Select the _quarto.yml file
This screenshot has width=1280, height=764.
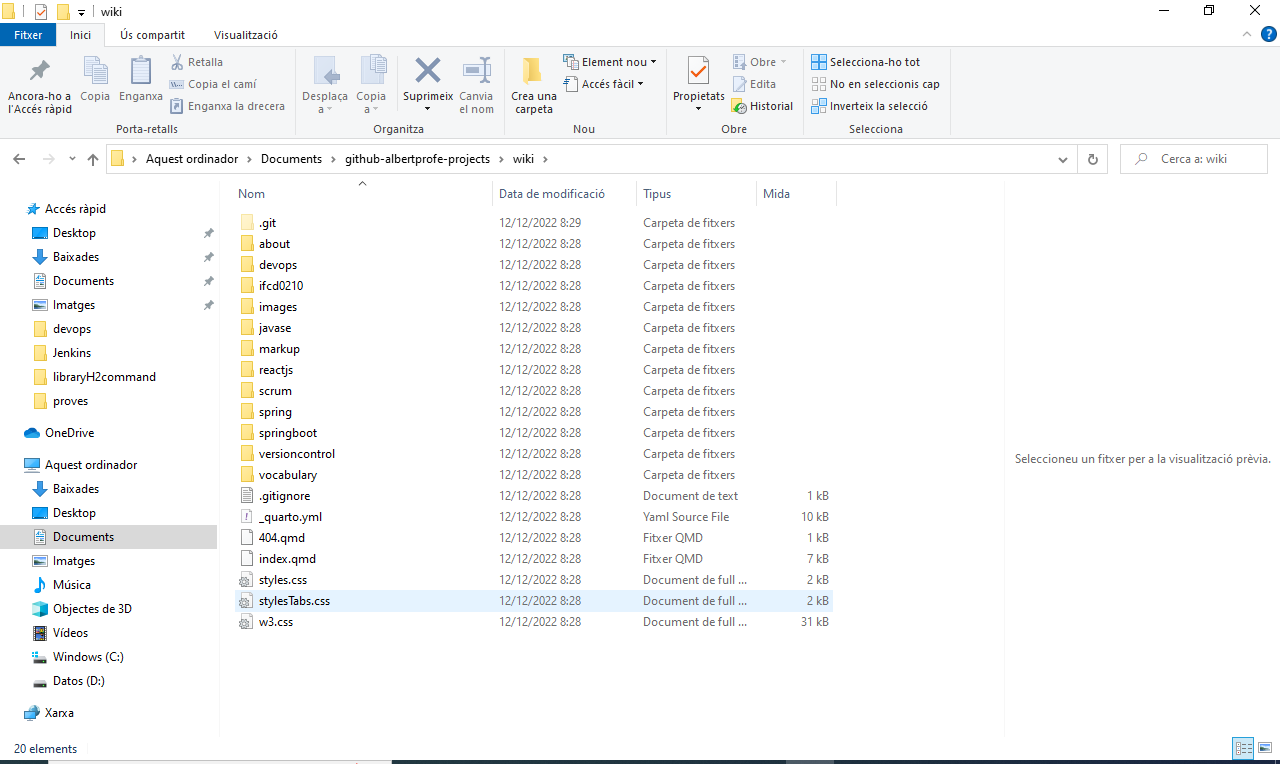290,517
